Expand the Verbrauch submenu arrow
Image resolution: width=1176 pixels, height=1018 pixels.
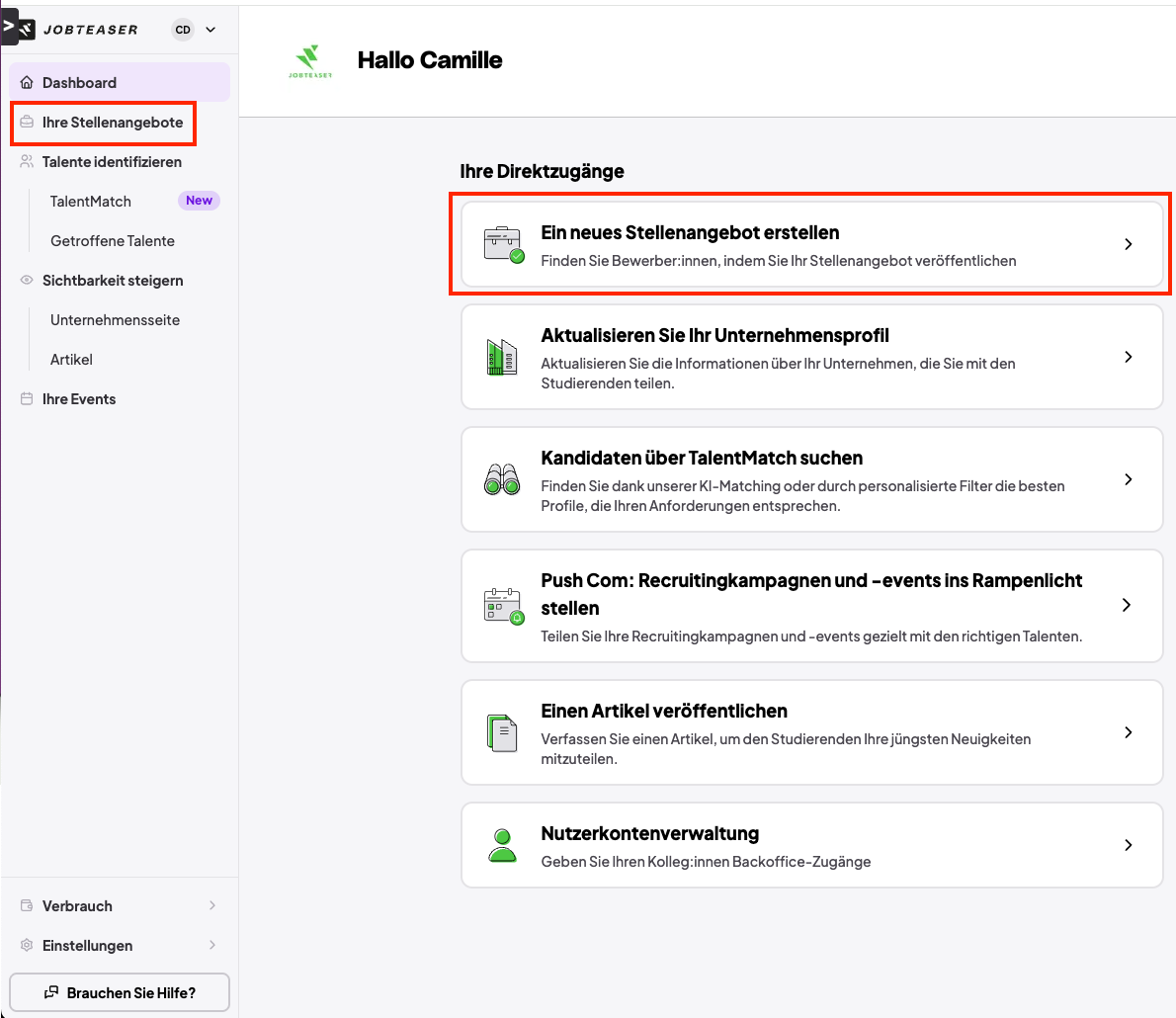212,905
